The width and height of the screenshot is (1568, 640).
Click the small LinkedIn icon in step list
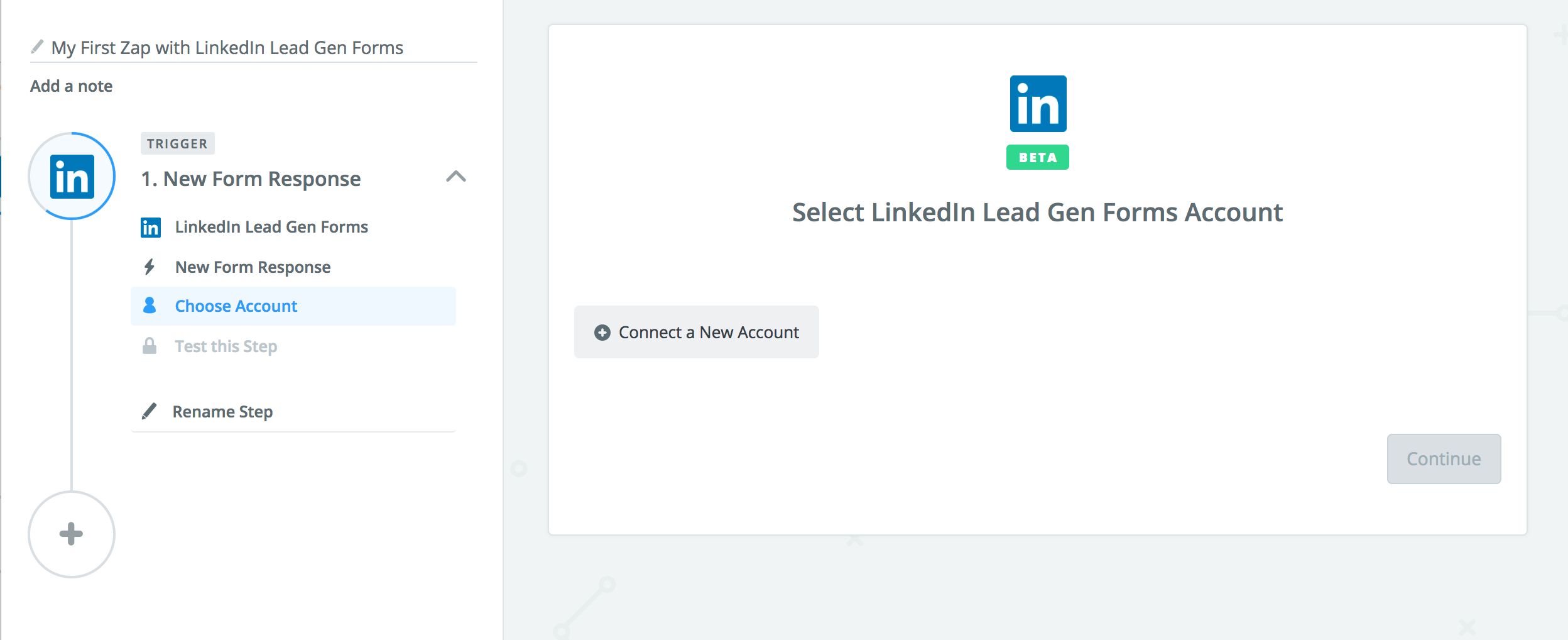click(151, 227)
